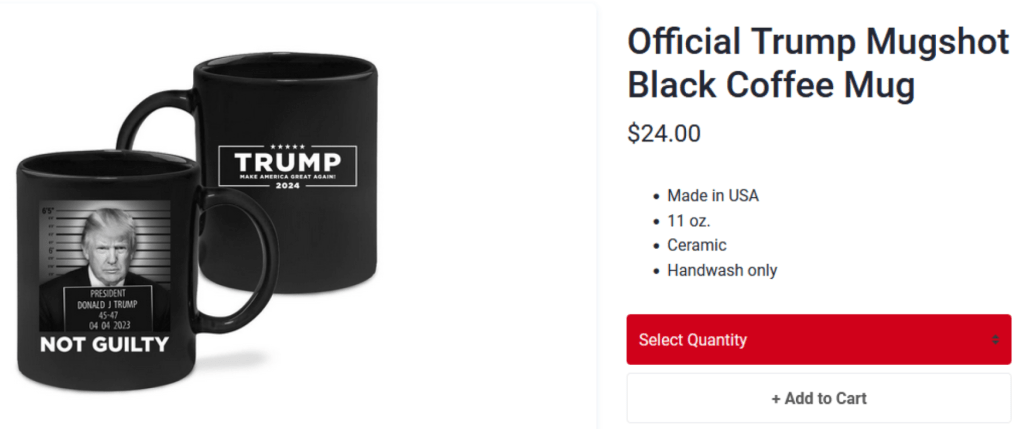
Task: Click the TRUMP logo on the rear mug
Action: tap(288, 162)
